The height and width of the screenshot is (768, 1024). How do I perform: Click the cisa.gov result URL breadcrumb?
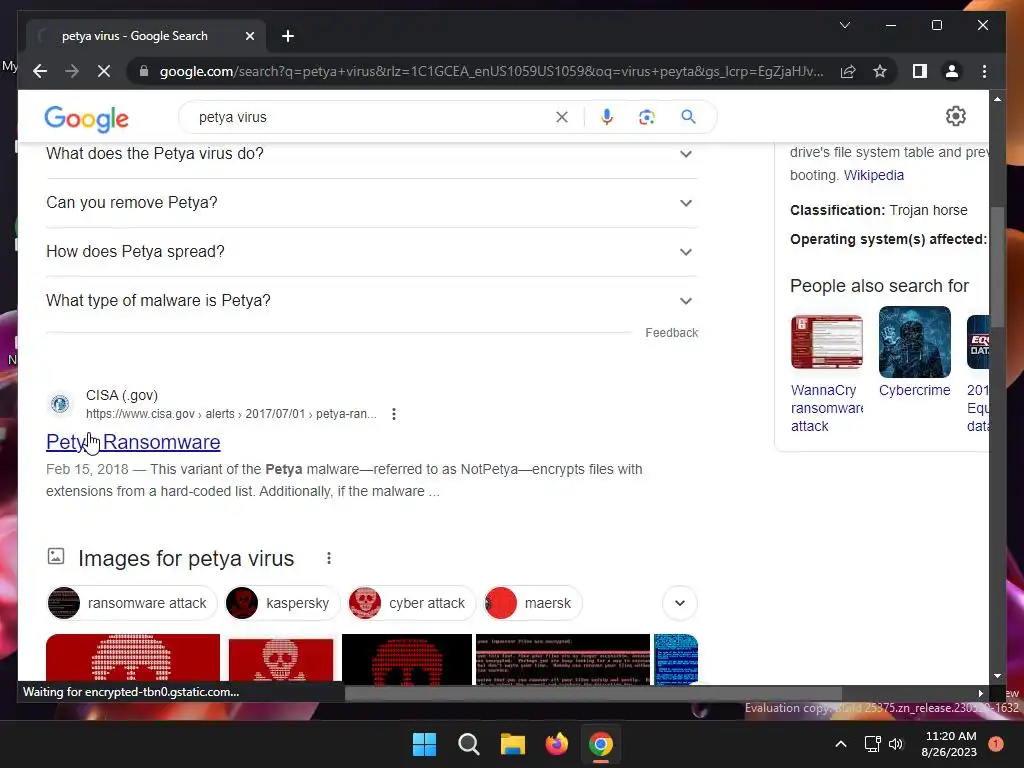point(231,414)
